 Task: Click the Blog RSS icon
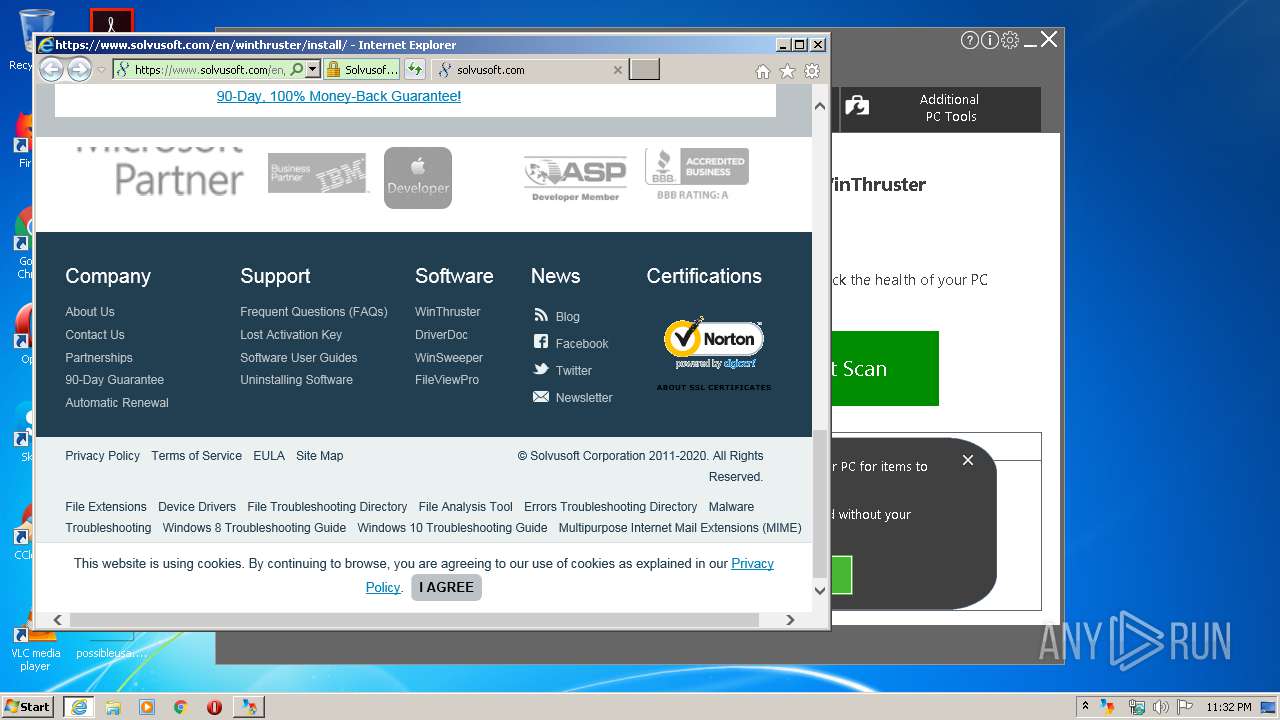(x=541, y=315)
